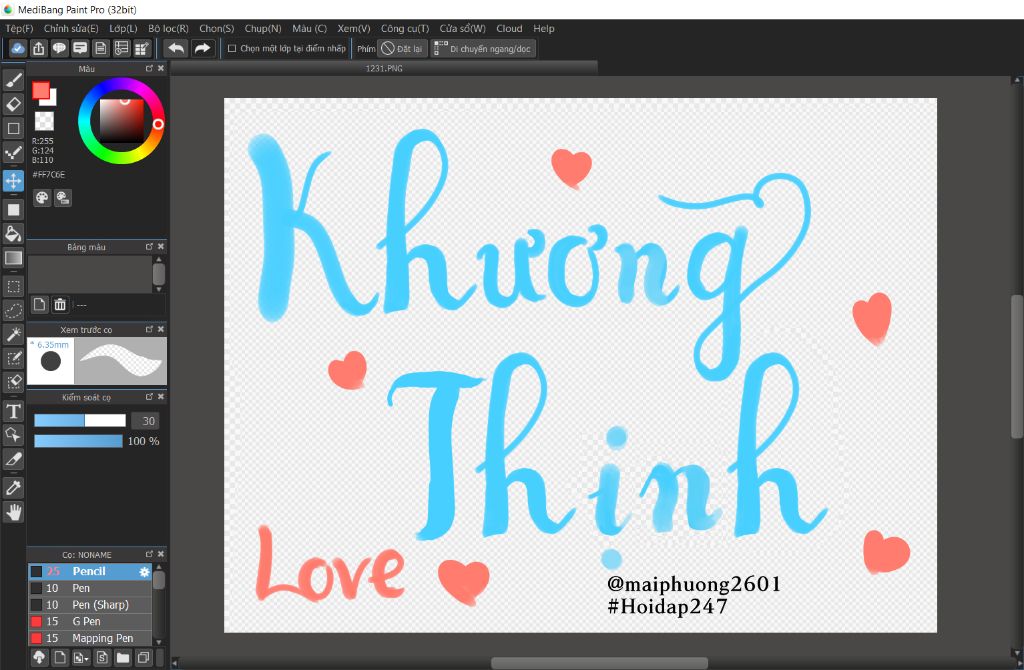Select the Move tool

[13, 181]
